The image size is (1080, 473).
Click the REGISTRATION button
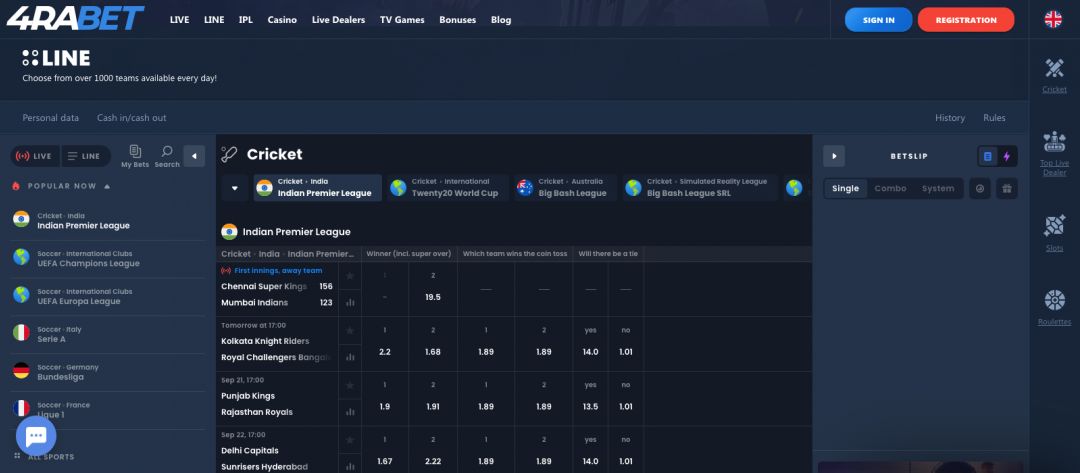pos(965,20)
